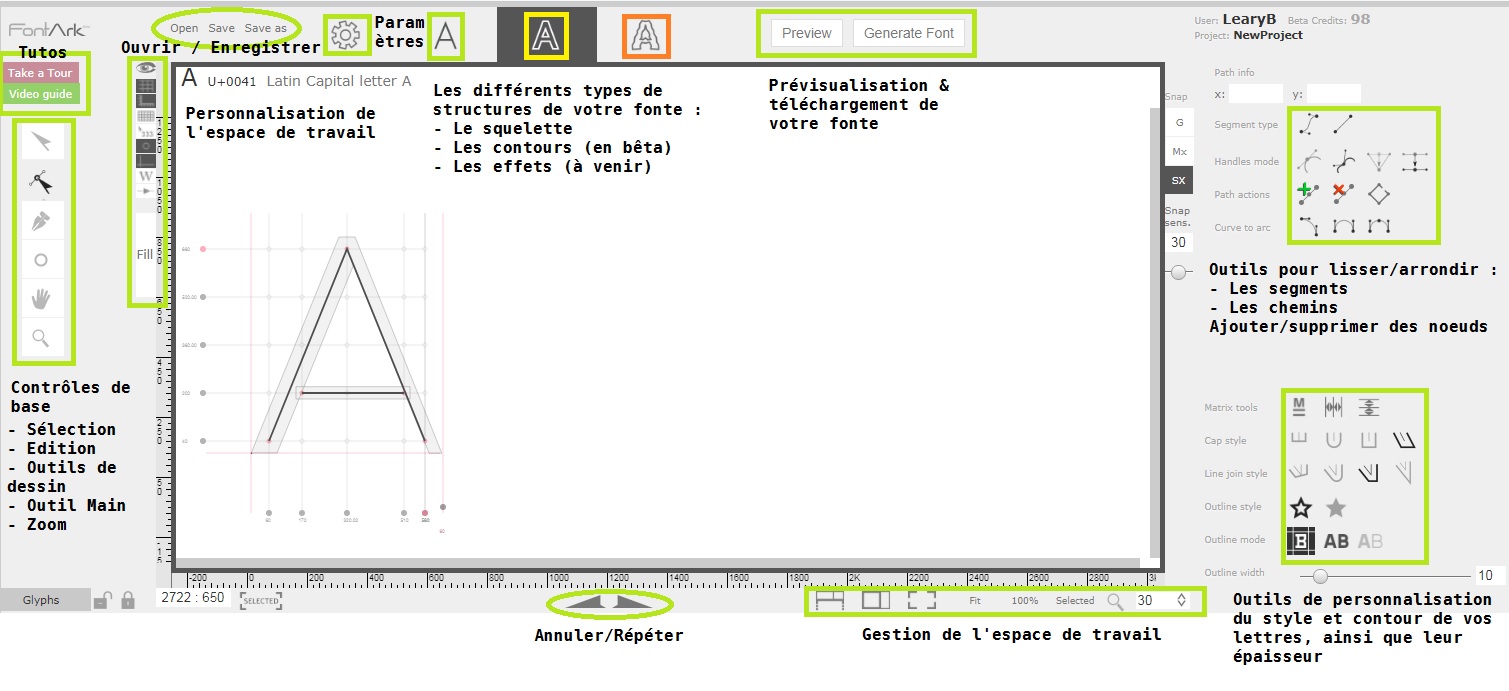Set zoom to 100%
This screenshot has height=691, width=1509.
[1025, 601]
